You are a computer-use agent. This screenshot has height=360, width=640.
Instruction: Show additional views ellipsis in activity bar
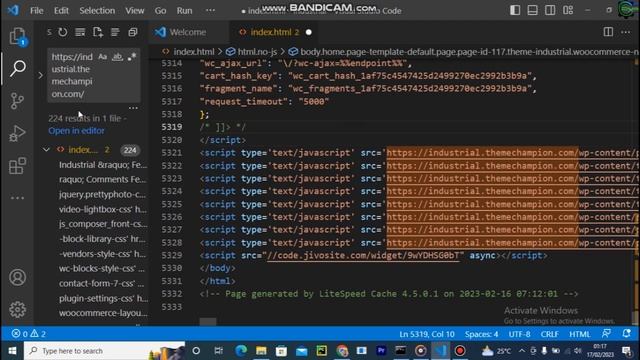17,198
